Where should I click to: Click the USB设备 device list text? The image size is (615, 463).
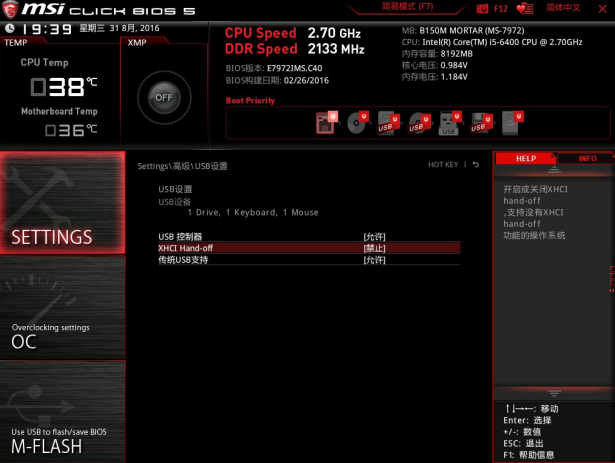click(x=253, y=212)
